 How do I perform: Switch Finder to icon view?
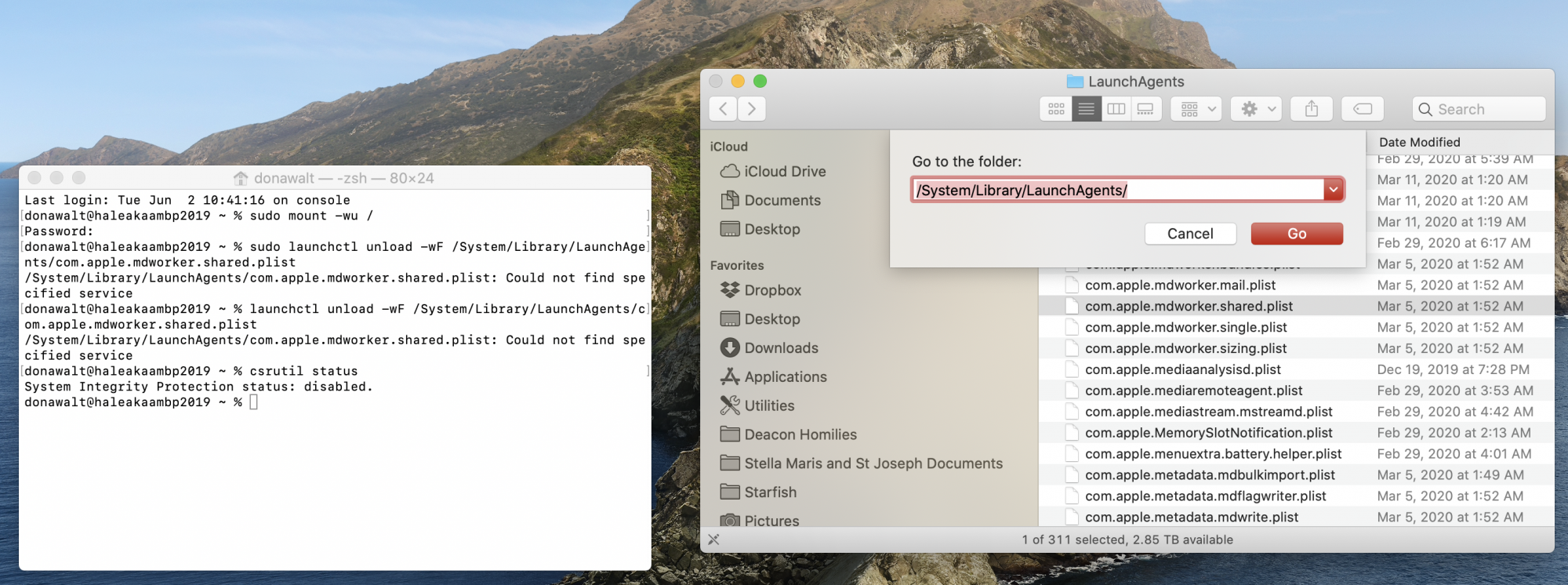pos(1056,109)
